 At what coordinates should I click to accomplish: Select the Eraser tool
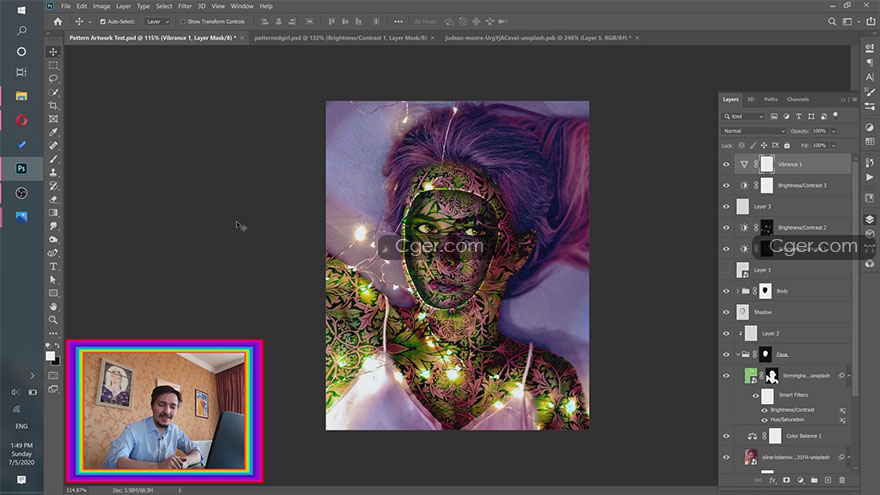pos(53,199)
